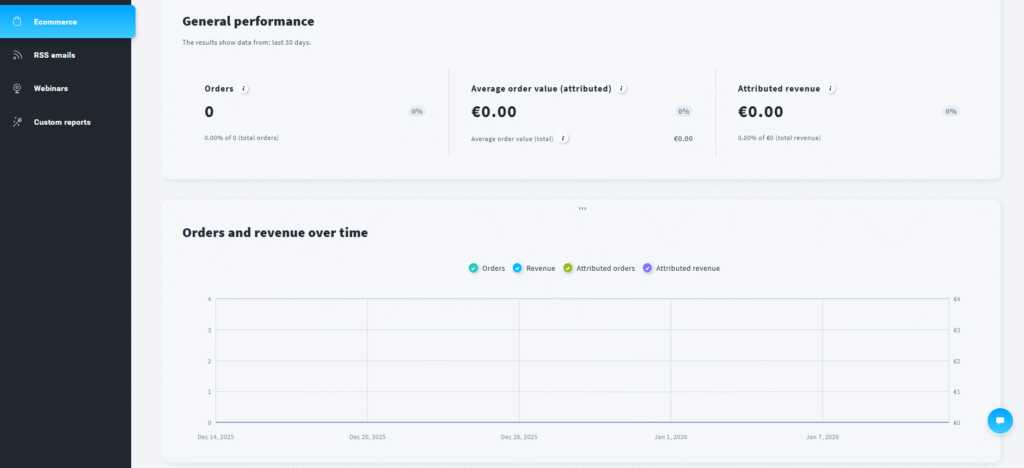This screenshot has width=1024, height=468.
Task: Click the Dec 14, 2025 axis label
Action: pos(216,437)
